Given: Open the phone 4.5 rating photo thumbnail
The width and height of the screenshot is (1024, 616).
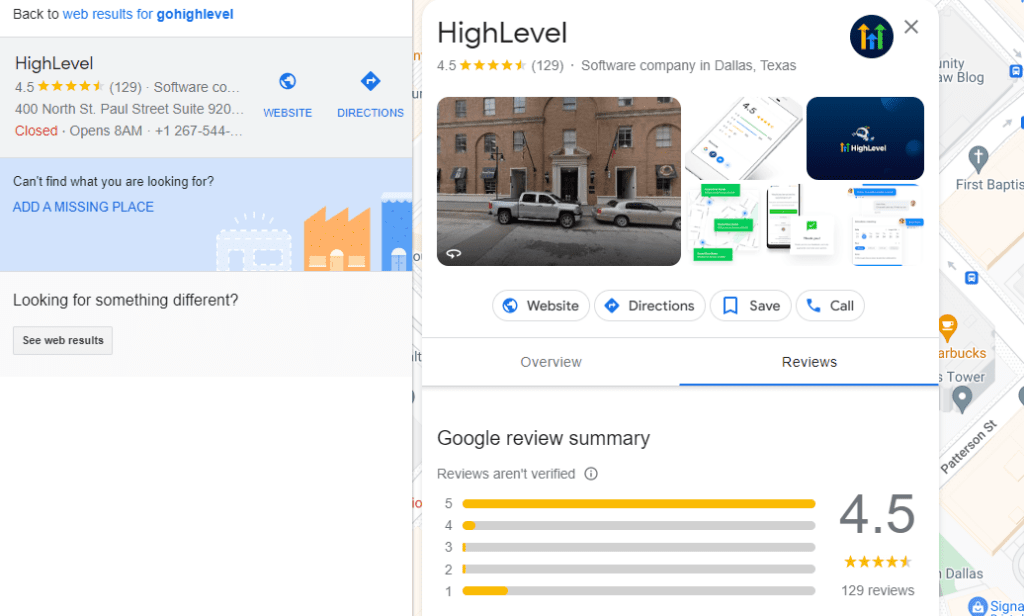Looking at the screenshot, I should 743,138.
